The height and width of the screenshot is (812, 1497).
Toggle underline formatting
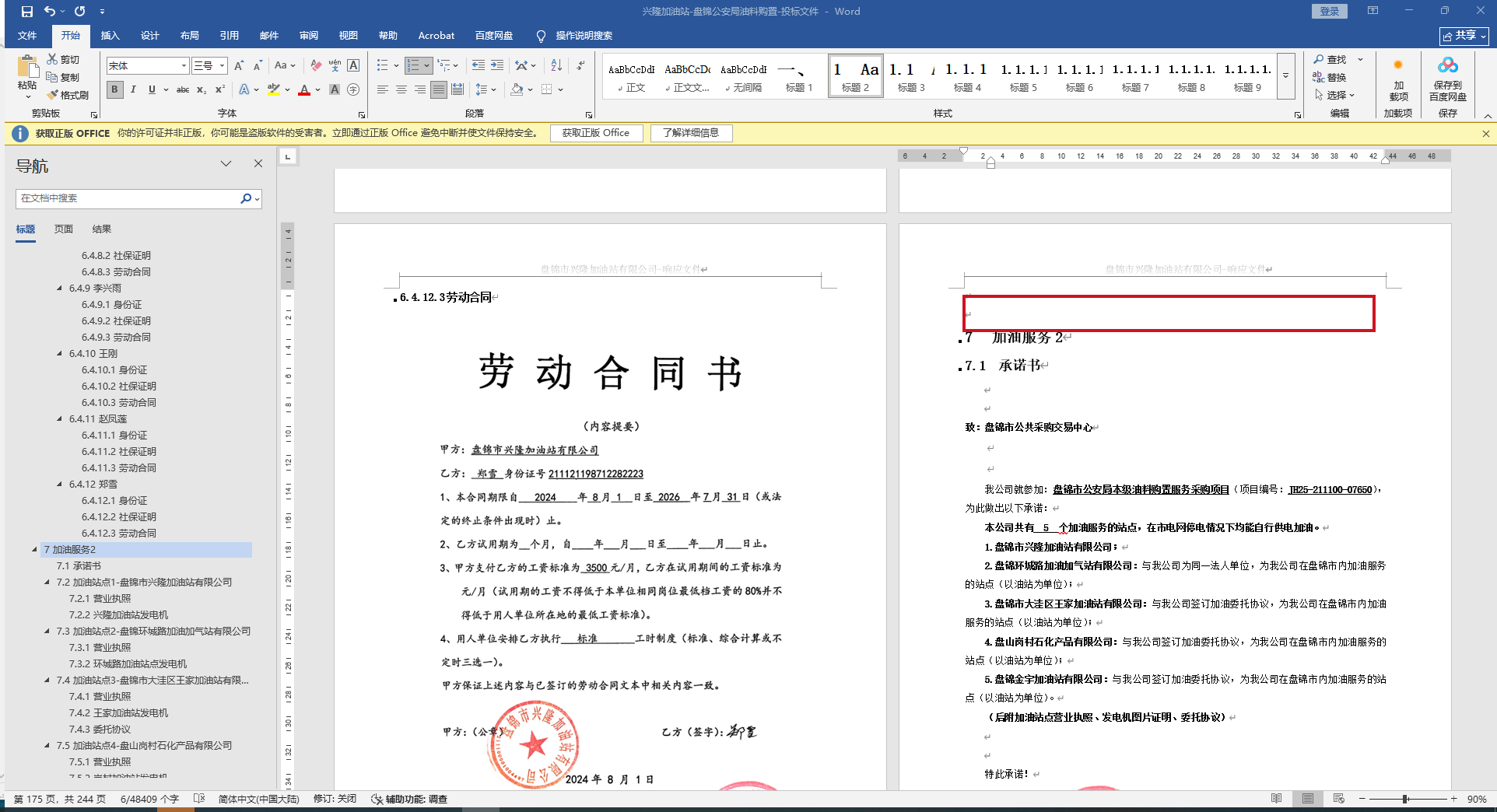tap(152, 89)
